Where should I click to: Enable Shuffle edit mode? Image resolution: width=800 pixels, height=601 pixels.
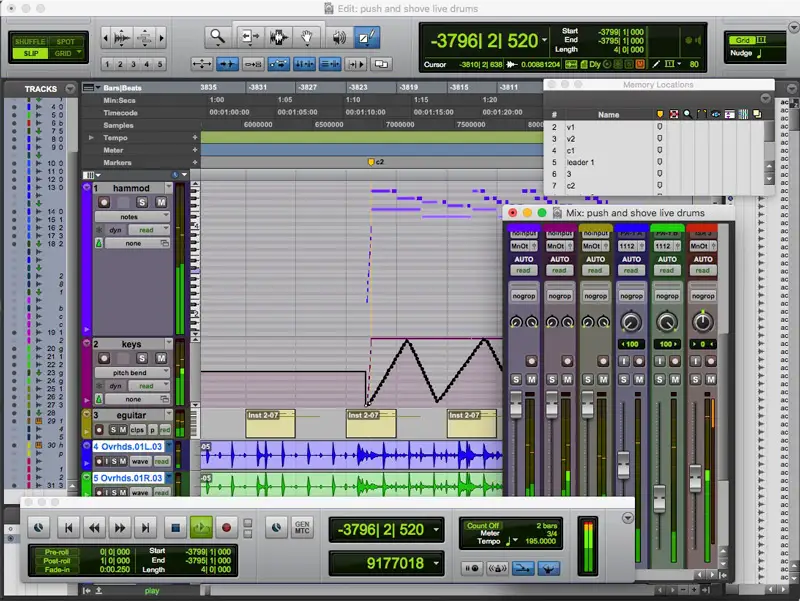(30, 40)
